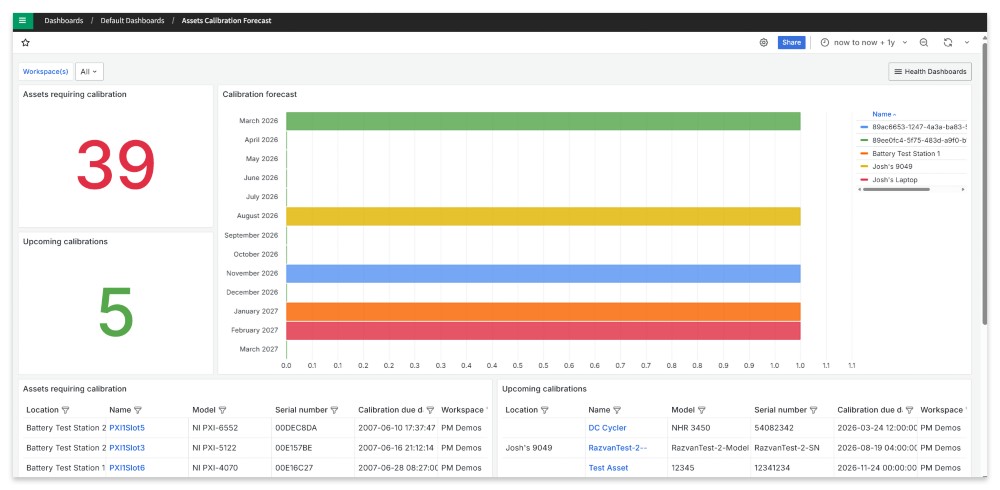Click the Workspace(s) variable label
Image resolution: width=1000 pixels, height=490 pixels.
(46, 71)
